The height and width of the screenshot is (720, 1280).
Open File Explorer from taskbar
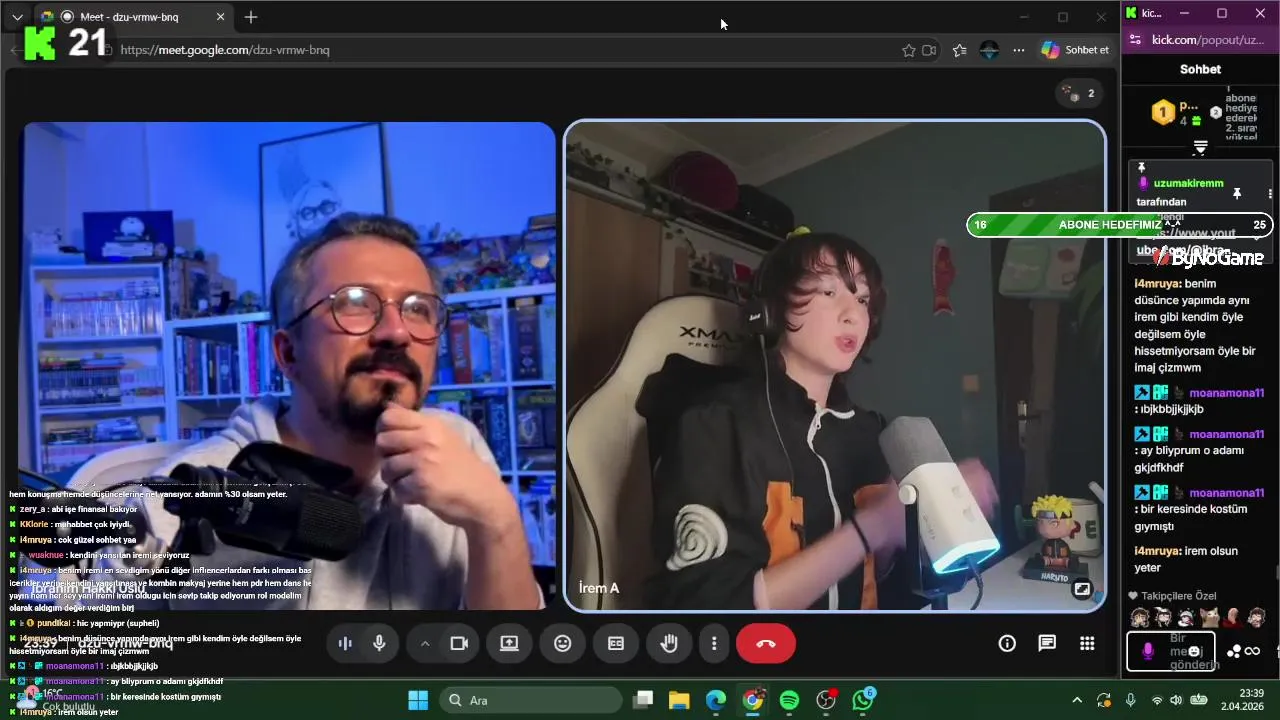click(x=679, y=700)
